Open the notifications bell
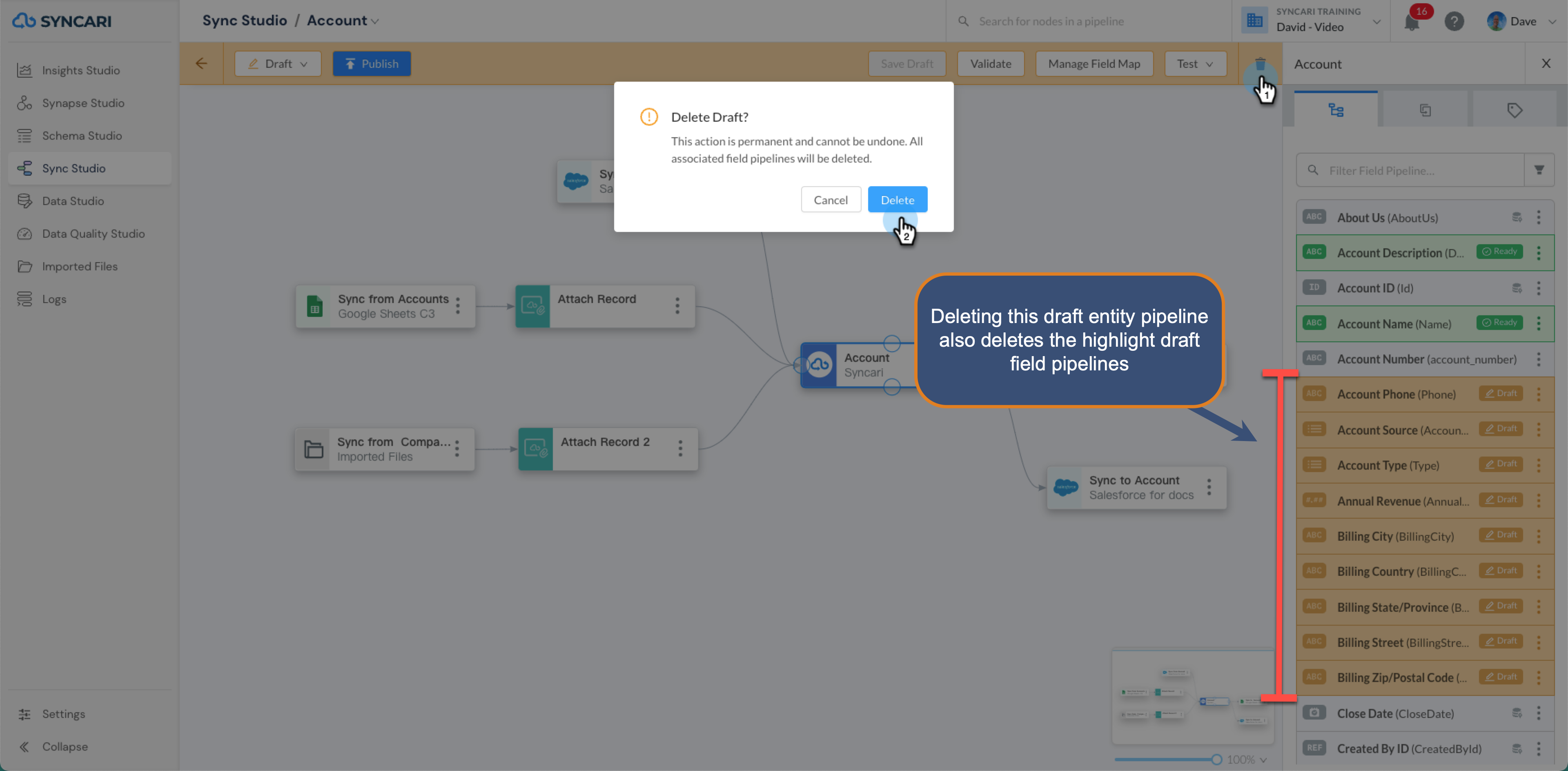The image size is (1568, 771). click(x=1412, y=22)
